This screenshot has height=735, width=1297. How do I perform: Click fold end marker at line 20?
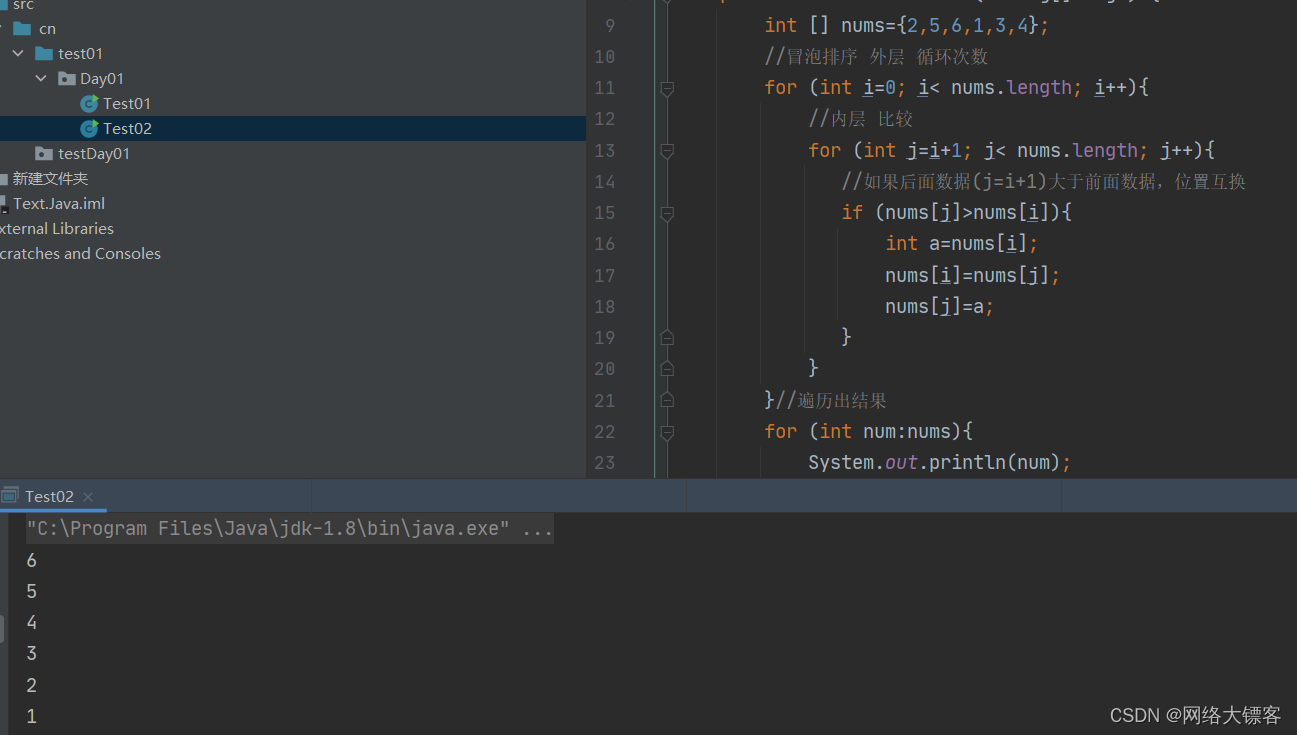pos(667,369)
